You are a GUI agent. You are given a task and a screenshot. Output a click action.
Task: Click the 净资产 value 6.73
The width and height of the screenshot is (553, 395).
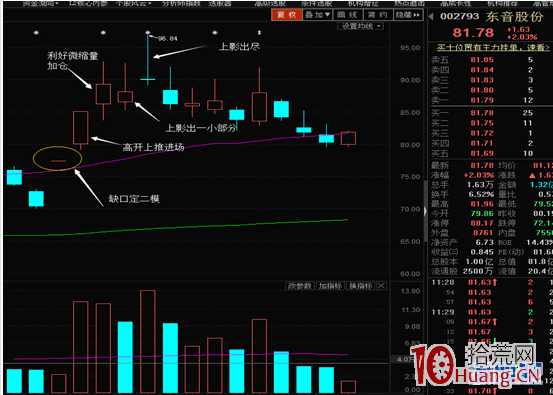pos(485,243)
